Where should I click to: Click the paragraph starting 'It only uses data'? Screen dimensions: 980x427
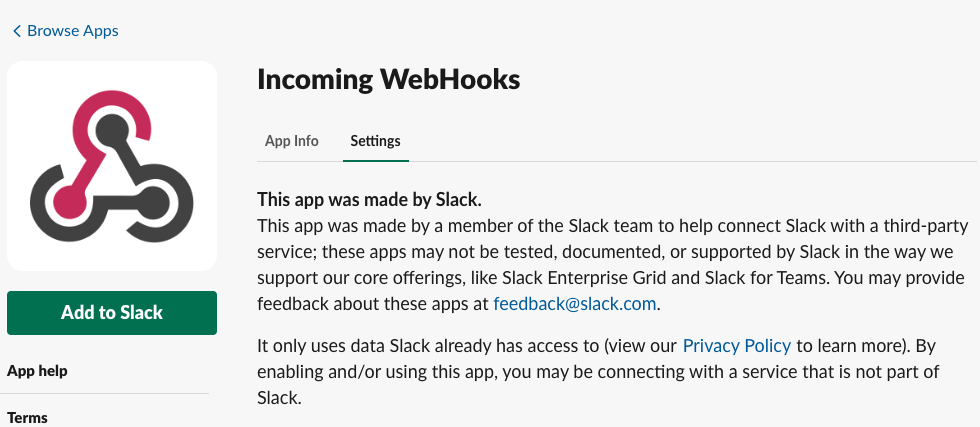point(600,372)
